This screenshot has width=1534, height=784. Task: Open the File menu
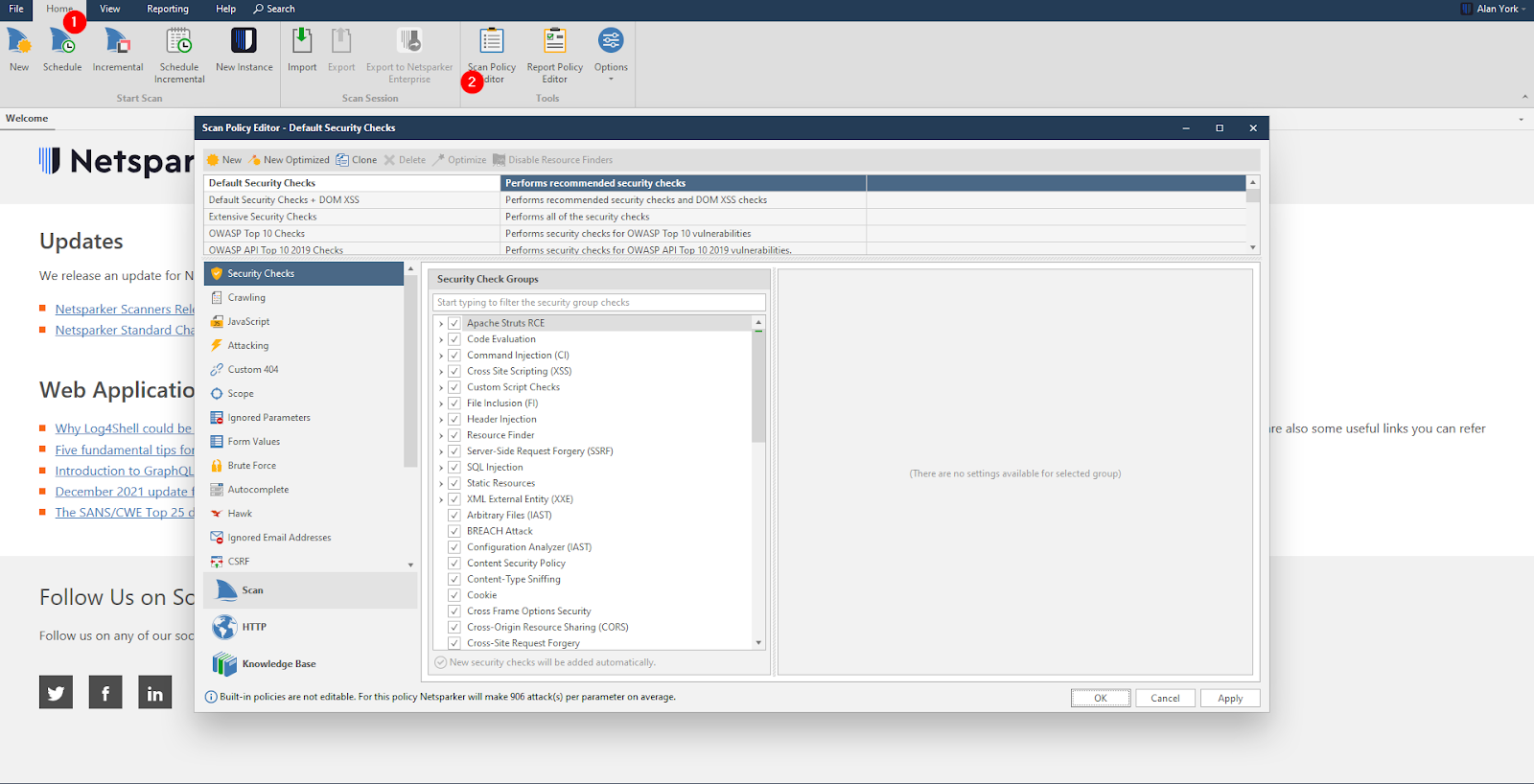click(16, 9)
